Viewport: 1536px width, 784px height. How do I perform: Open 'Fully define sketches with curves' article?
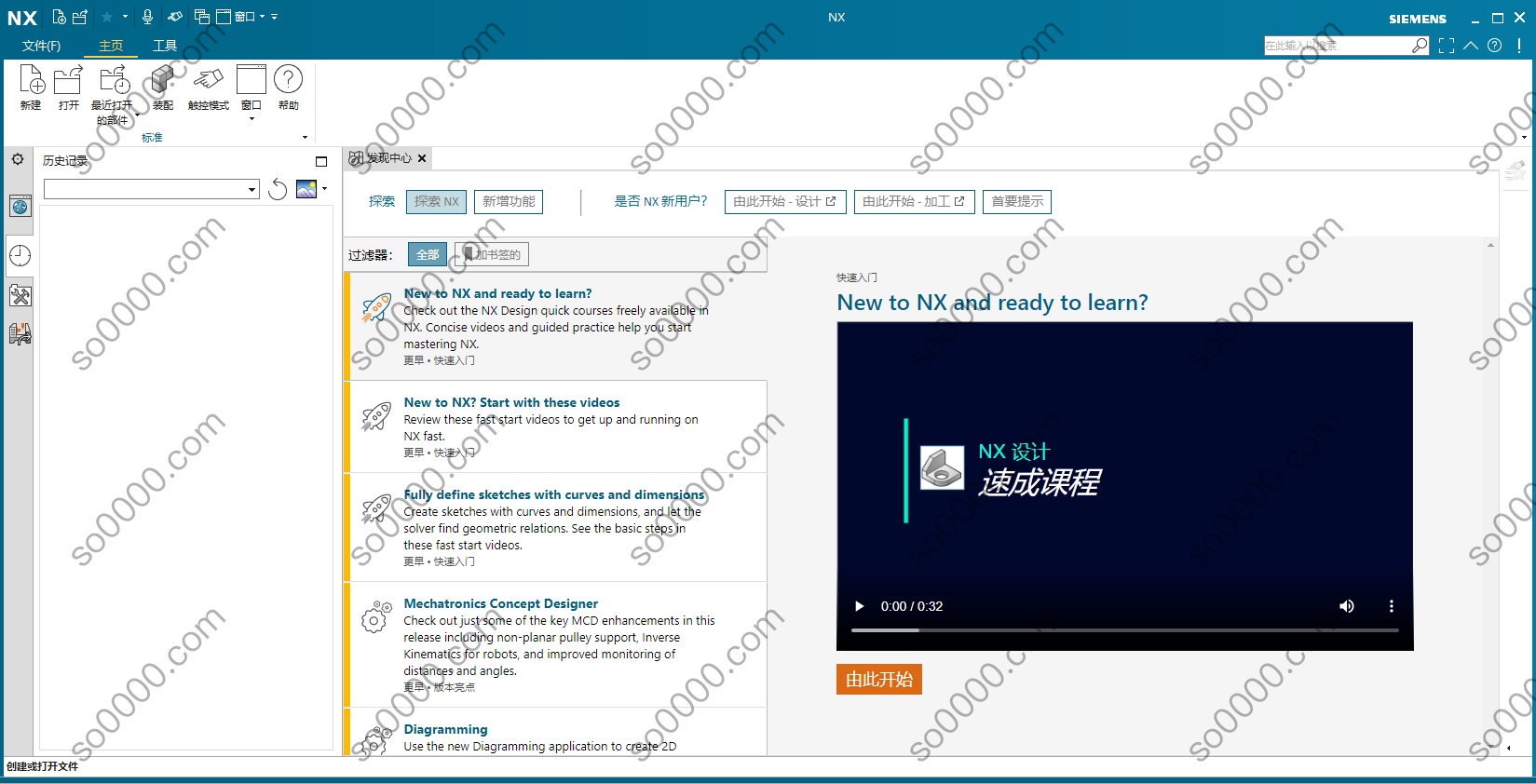556,527
